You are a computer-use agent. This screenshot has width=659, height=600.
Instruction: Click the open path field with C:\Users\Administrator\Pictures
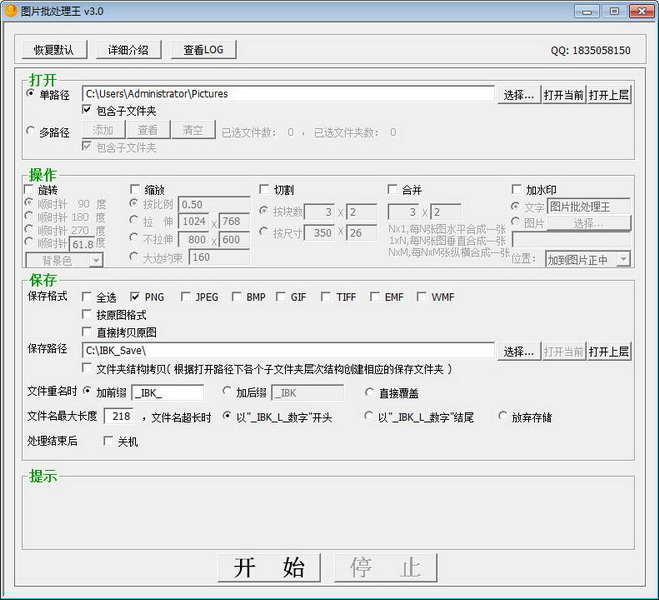click(288, 94)
